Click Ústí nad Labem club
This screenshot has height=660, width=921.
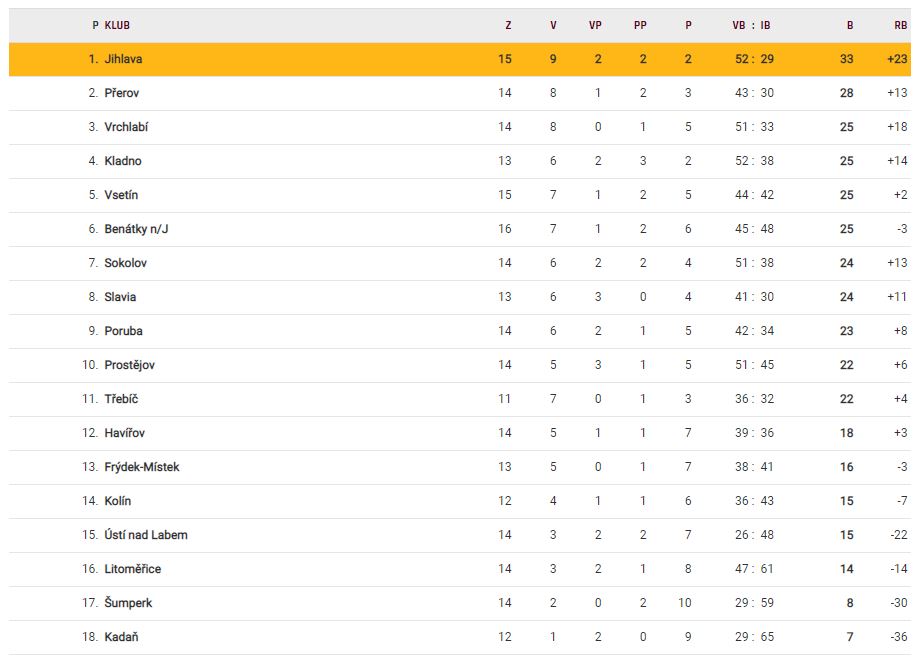click(146, 535)
